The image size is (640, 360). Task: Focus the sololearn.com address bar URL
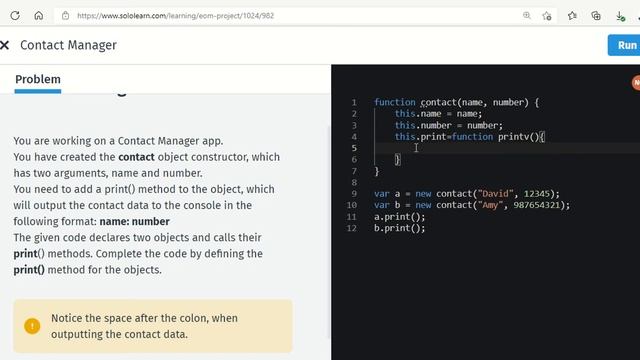click(x=176, y=16)
